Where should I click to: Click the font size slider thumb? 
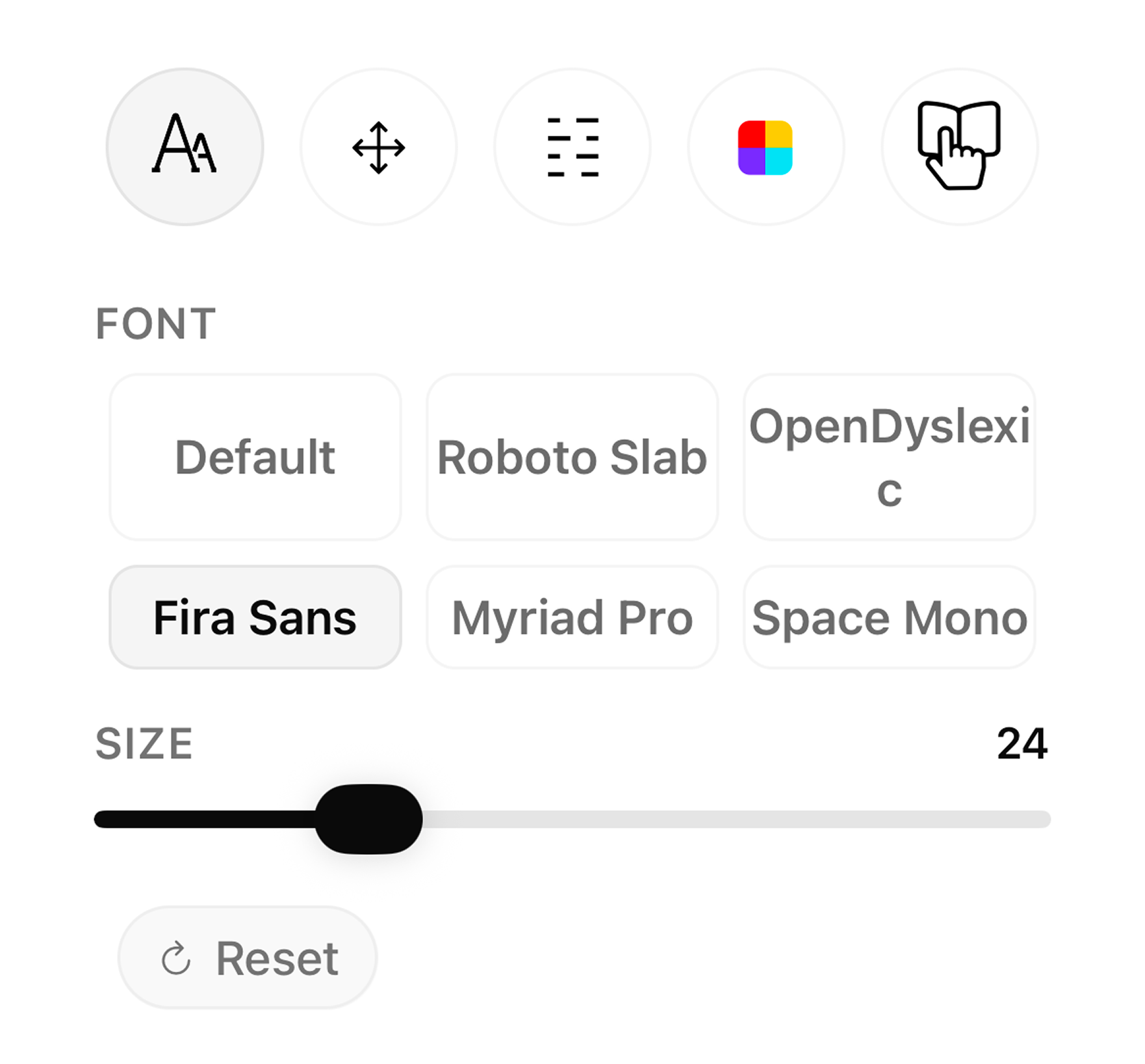[368, 819]
